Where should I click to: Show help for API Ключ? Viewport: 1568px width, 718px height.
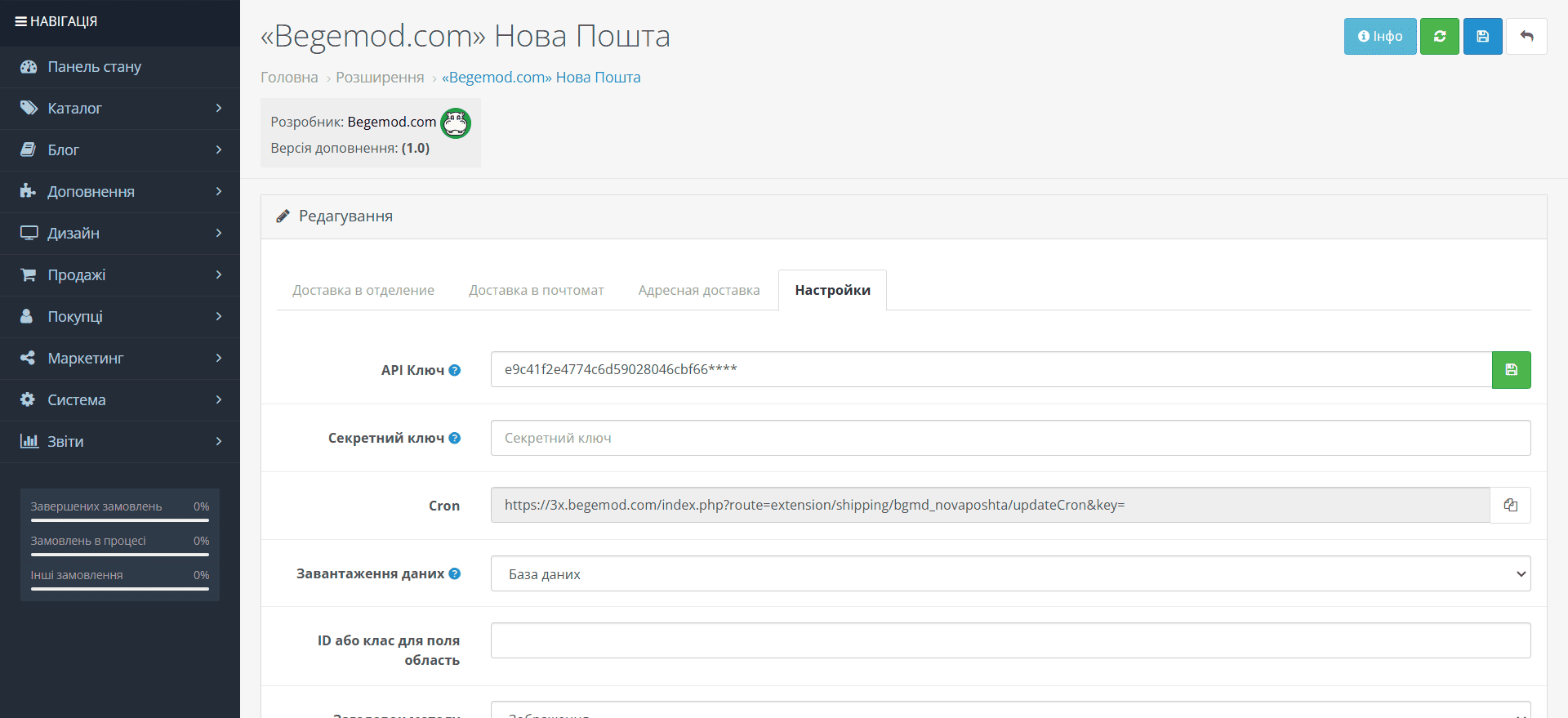tap(455, 370)
